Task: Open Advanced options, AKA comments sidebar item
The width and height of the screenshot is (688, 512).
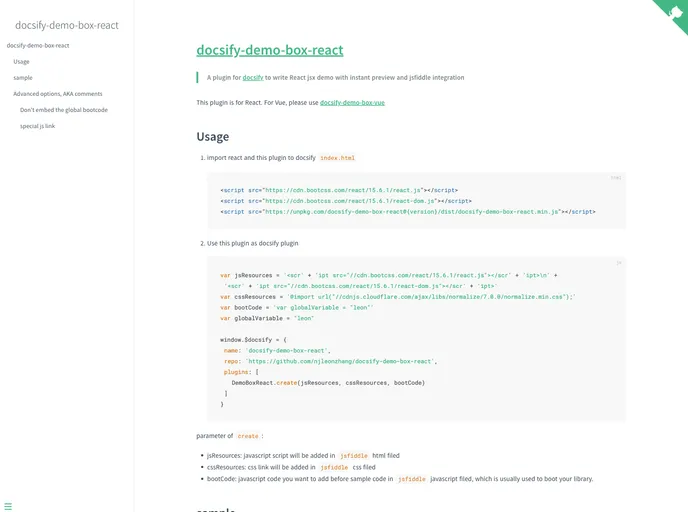Action: 57,94
